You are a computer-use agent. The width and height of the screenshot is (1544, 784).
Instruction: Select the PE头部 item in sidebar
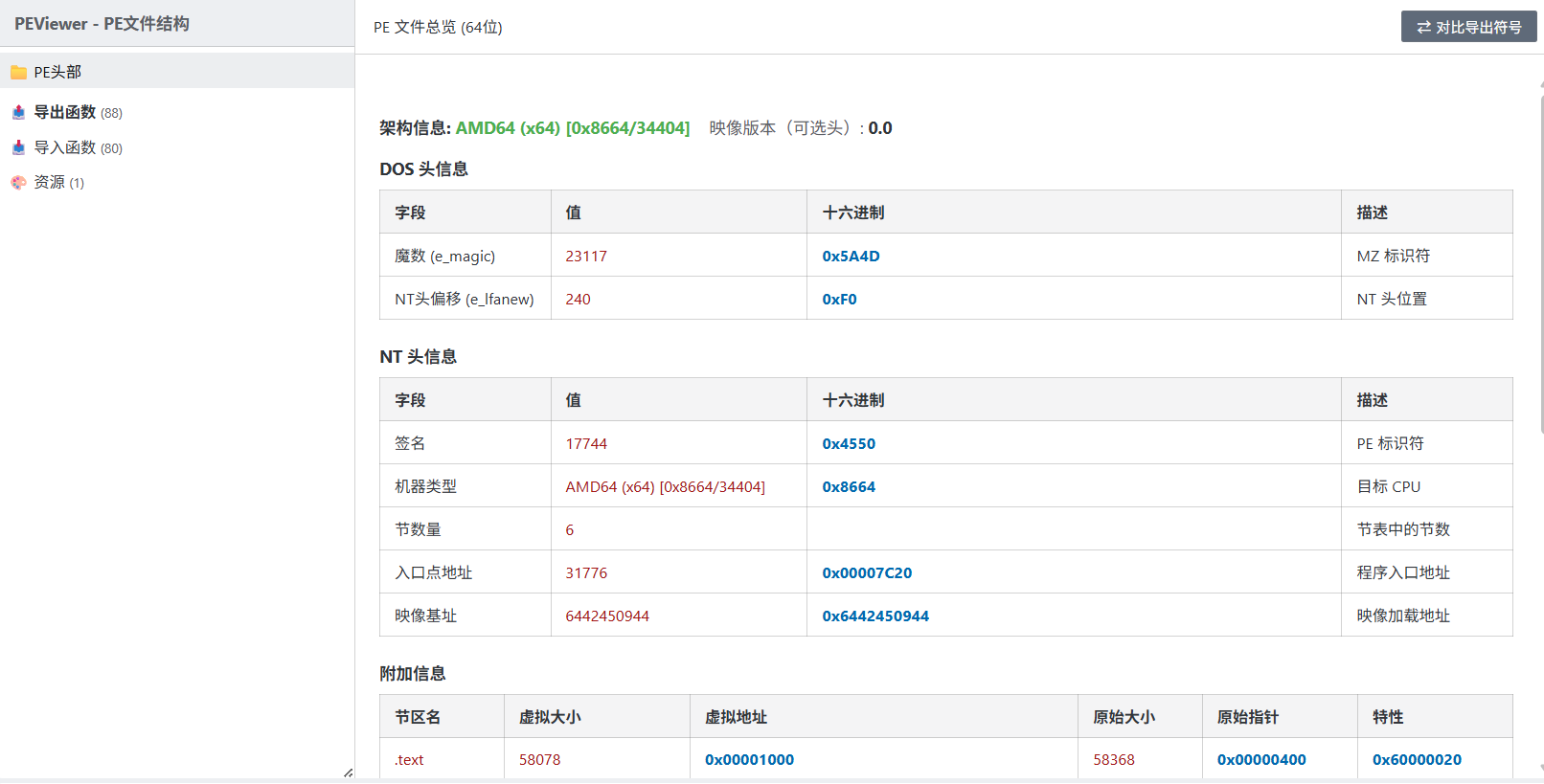click(x=177, y=72)
